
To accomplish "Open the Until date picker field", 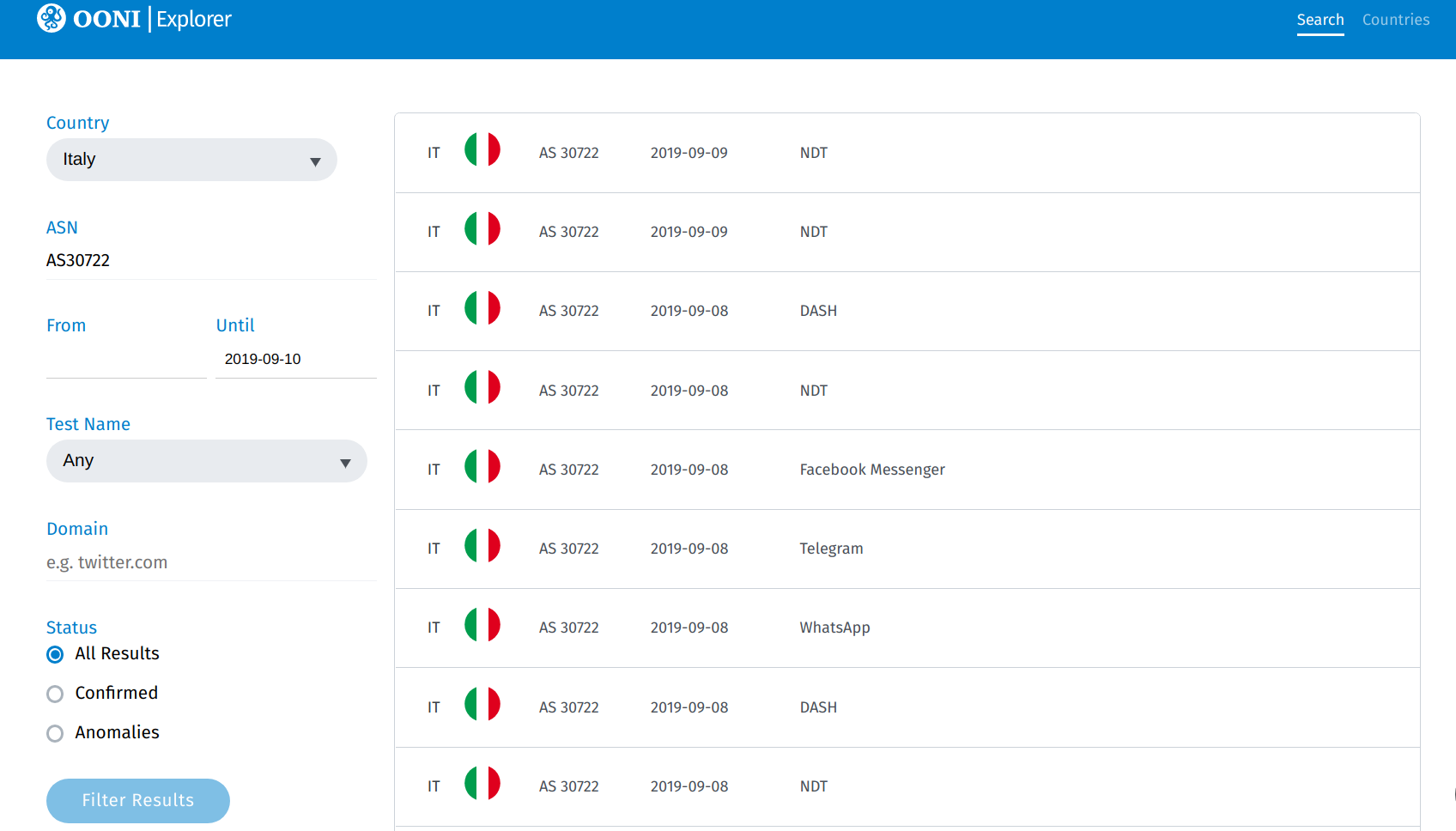I will tap(295, 359).
